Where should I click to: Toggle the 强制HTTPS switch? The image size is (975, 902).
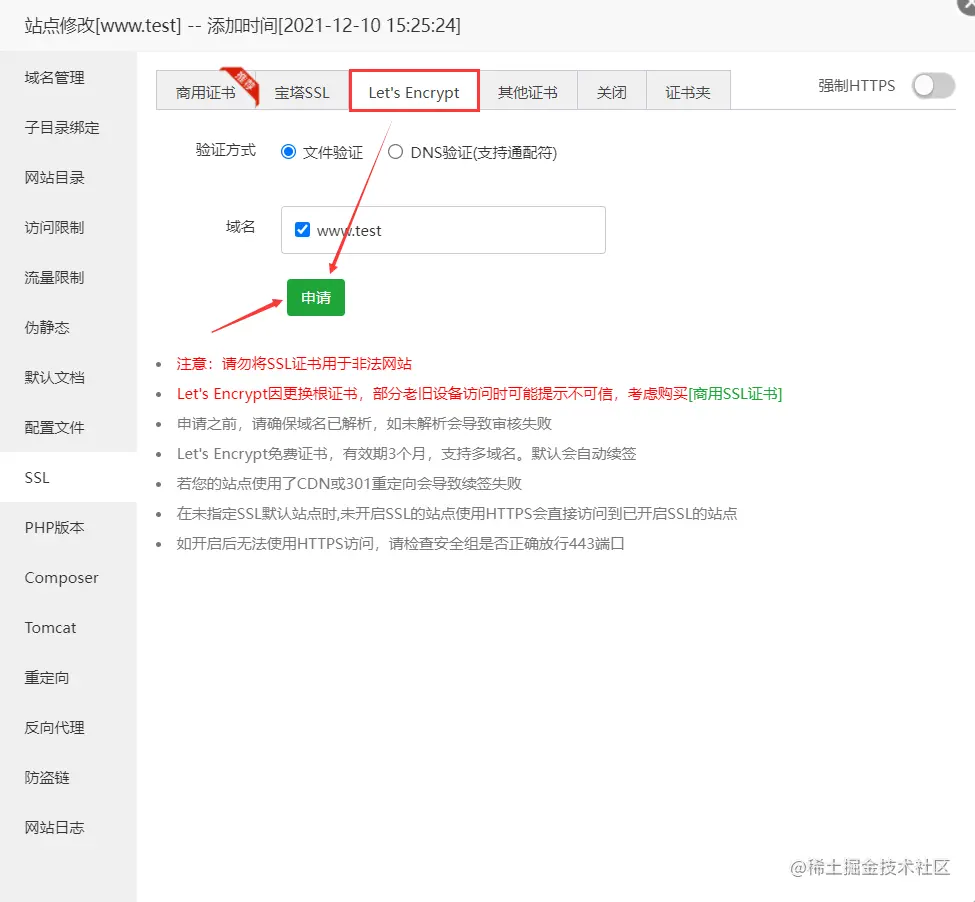click(933, 86)
